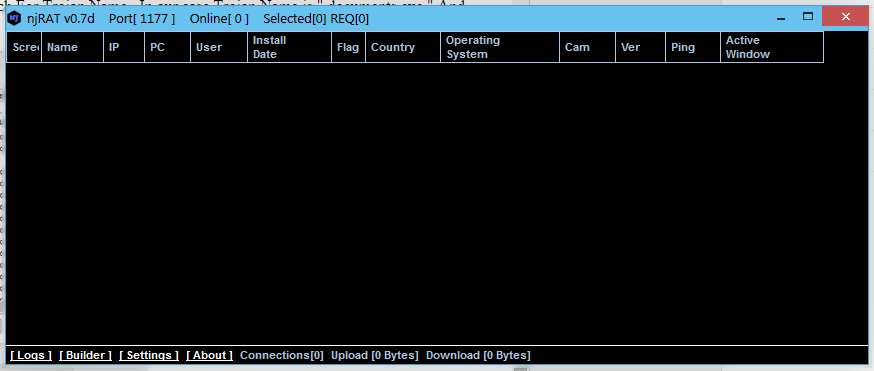Click the Download [0 Bytes] status text
The width and height of the screenshot is (874, 371).
click(478, 355)
